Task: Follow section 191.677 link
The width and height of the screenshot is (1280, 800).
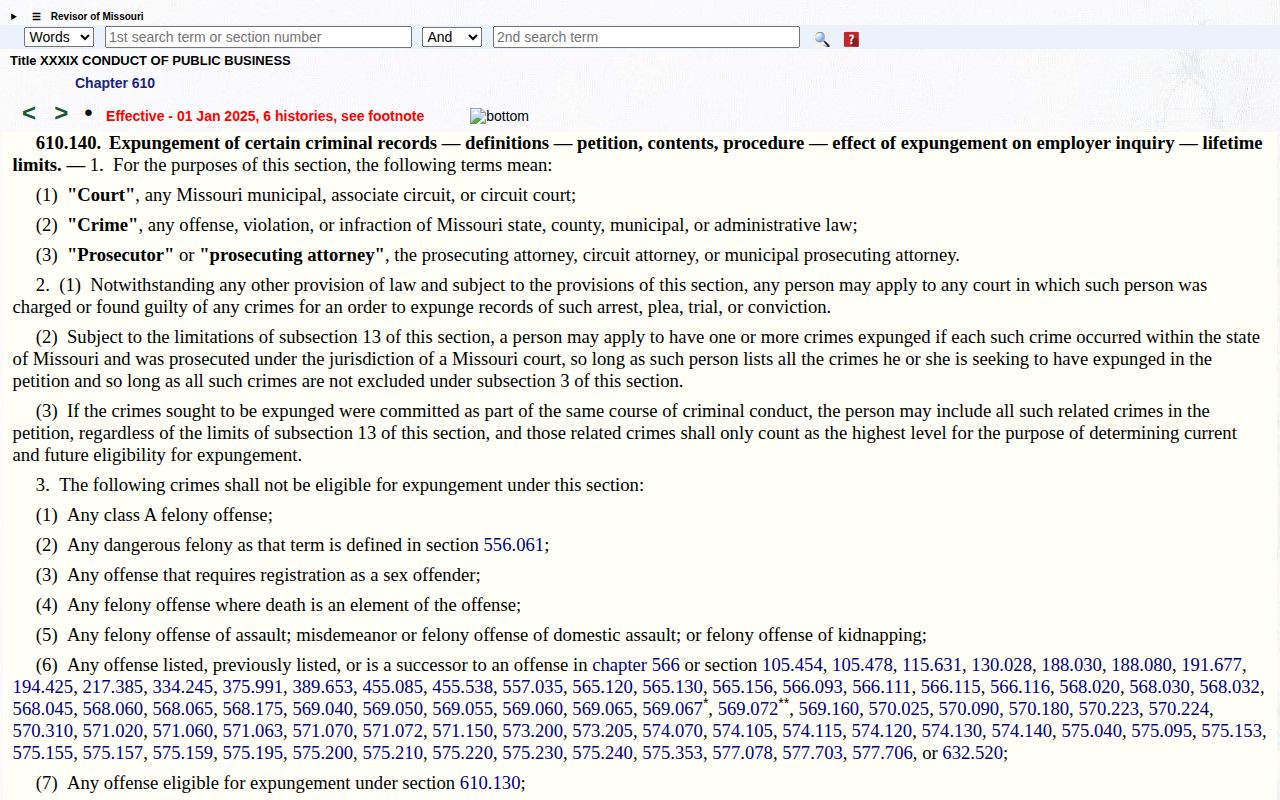Action: click(1212, 665)
